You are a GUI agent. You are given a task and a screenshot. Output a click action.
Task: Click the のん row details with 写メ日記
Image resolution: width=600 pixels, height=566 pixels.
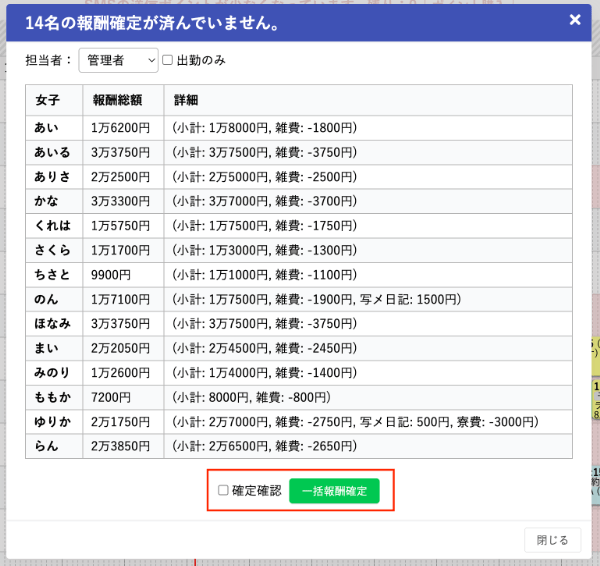tap(315, 299)
